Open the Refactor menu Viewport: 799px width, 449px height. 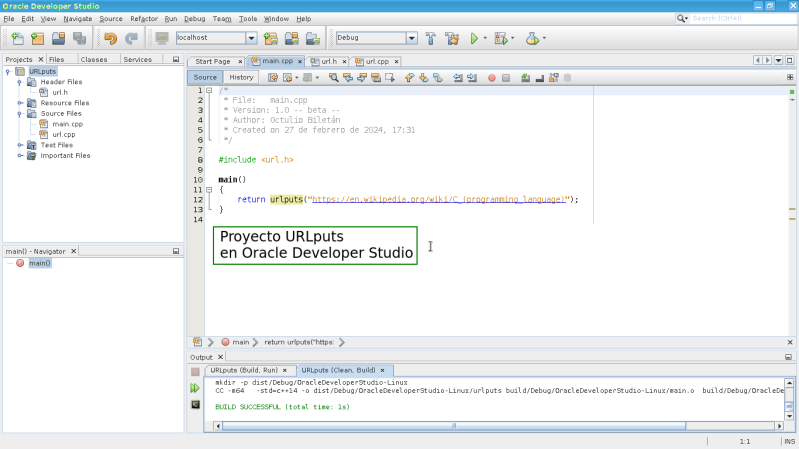click(x=143, y=18)
